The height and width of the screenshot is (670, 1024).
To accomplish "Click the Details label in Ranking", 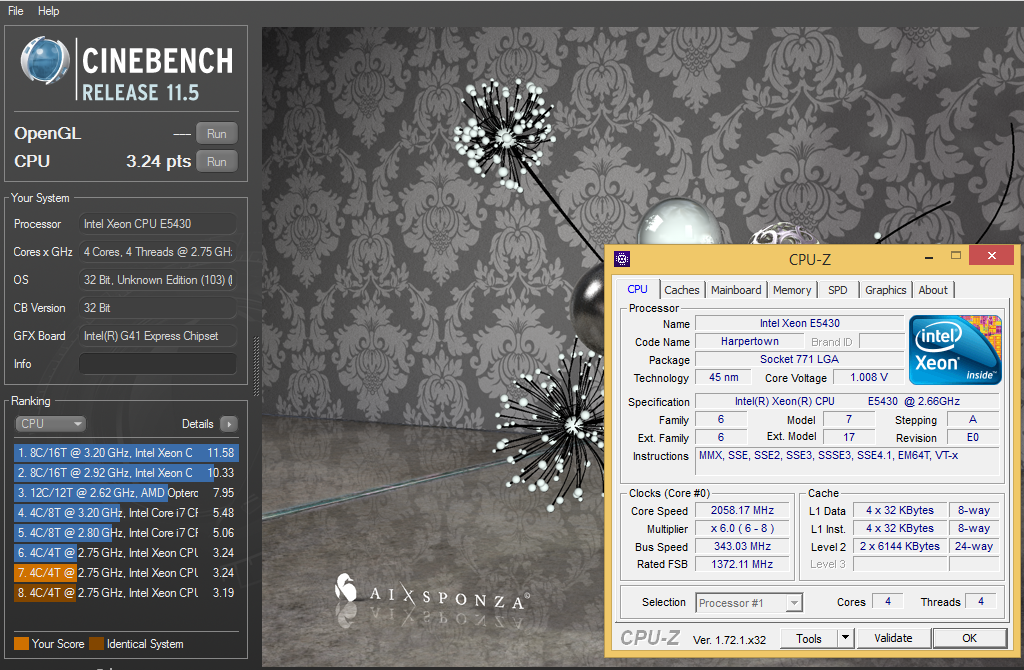I will pos(197,424).
